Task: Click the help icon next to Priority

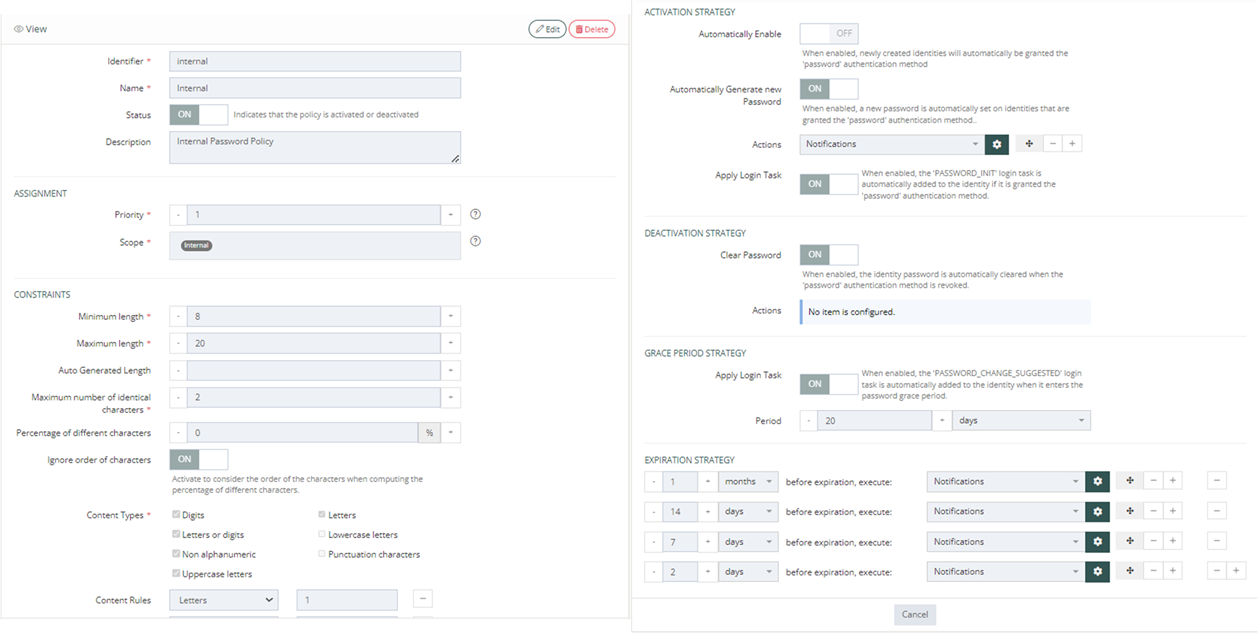Action: [x=476, y=215]
